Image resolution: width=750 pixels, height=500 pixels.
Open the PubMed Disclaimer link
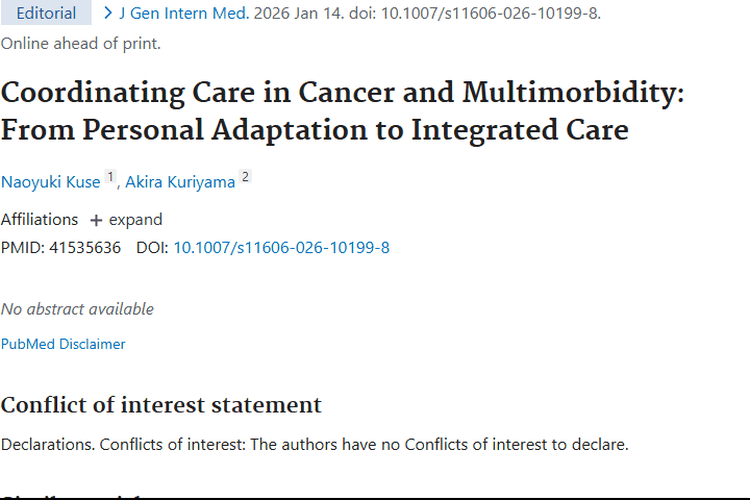63,344
